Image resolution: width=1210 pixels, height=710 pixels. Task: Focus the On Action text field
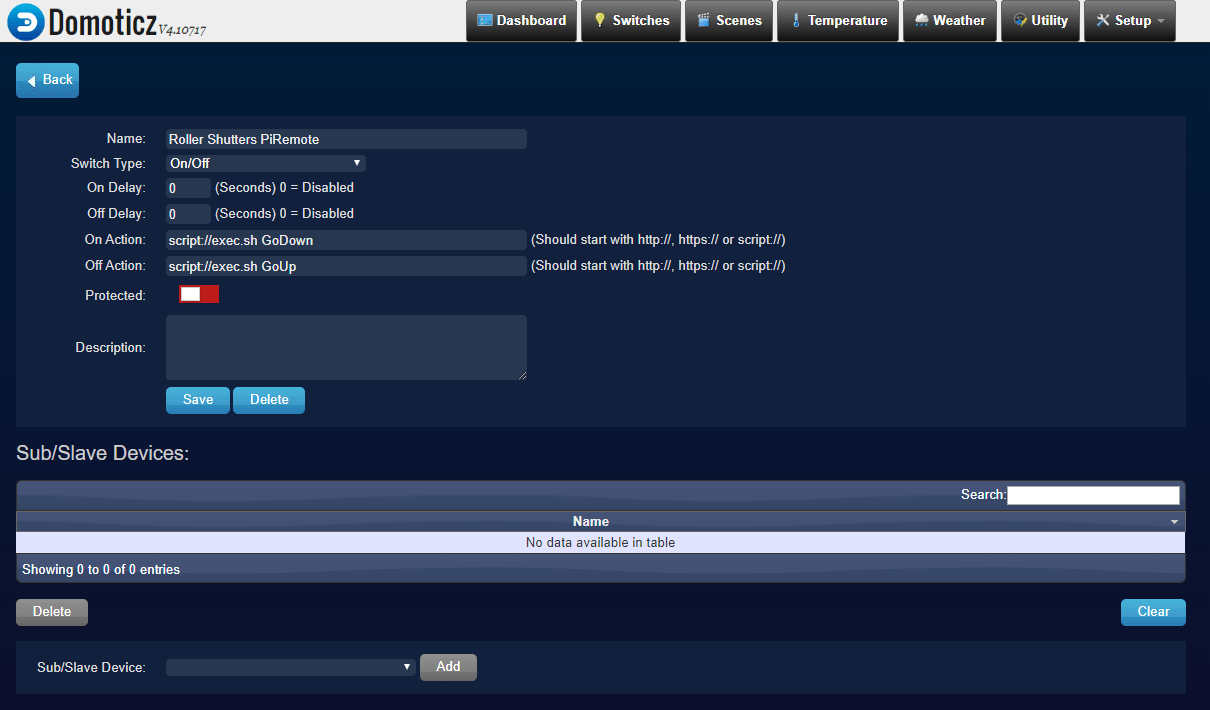pos(346,240)
